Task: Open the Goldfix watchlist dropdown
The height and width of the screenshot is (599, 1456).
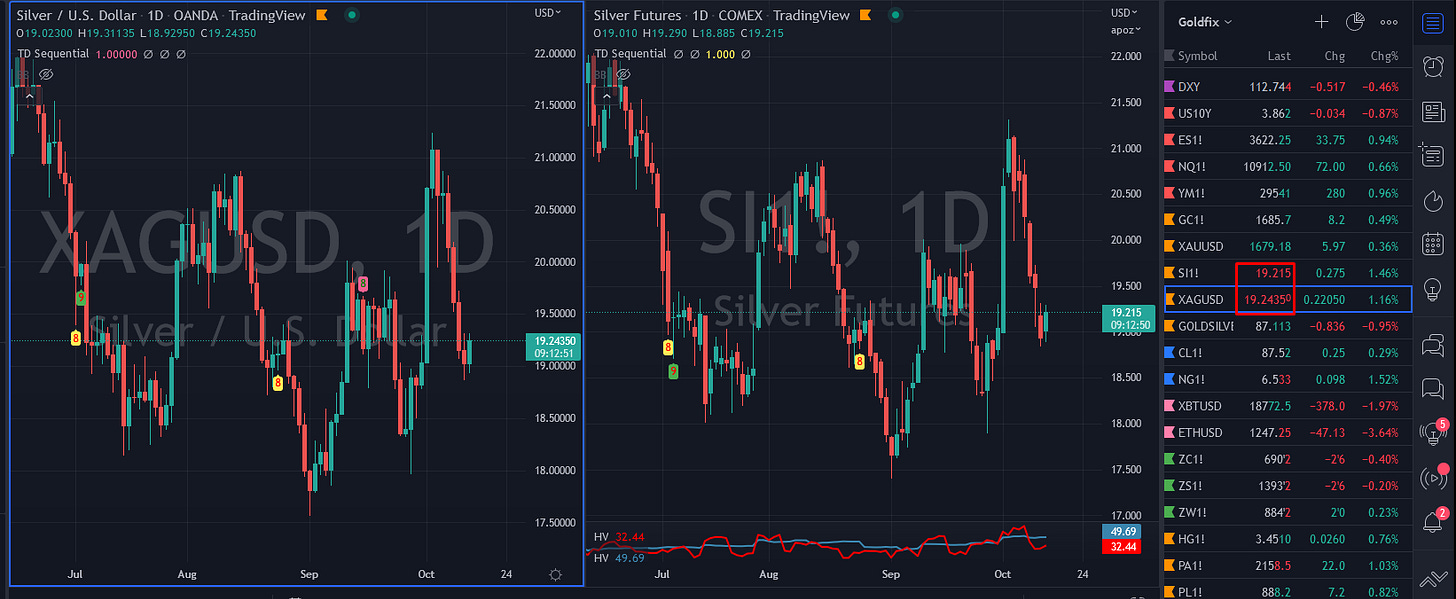Action: tap(1205, 22)
